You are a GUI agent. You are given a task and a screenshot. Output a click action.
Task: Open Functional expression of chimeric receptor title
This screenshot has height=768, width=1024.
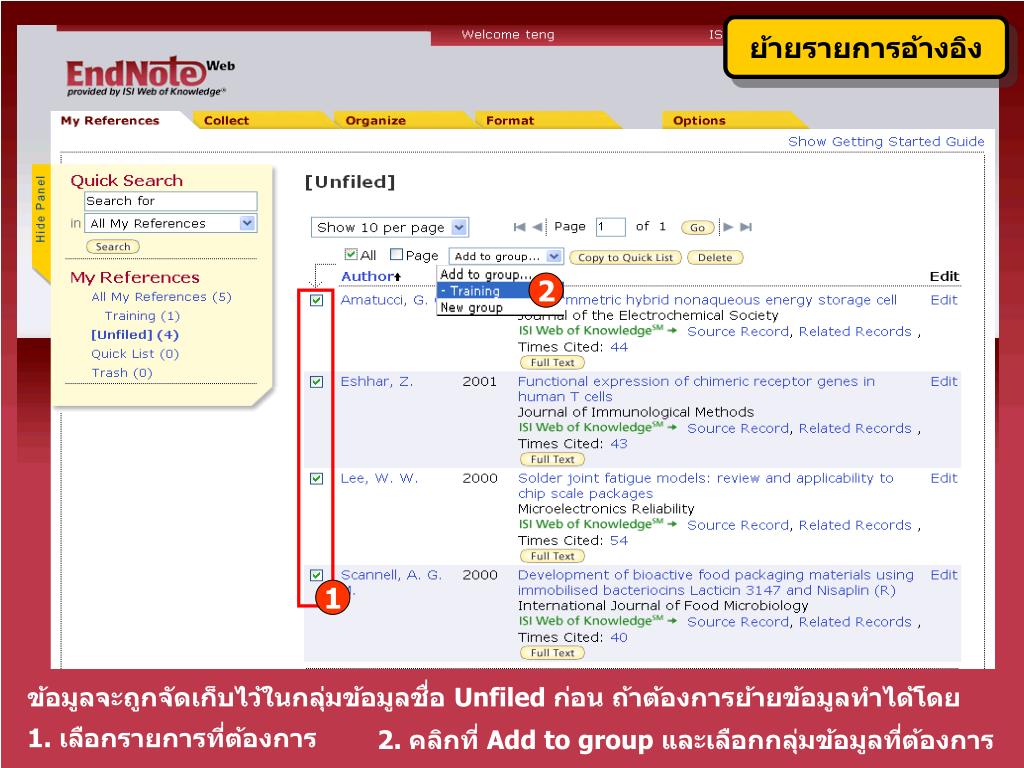(x=696, y=389)
